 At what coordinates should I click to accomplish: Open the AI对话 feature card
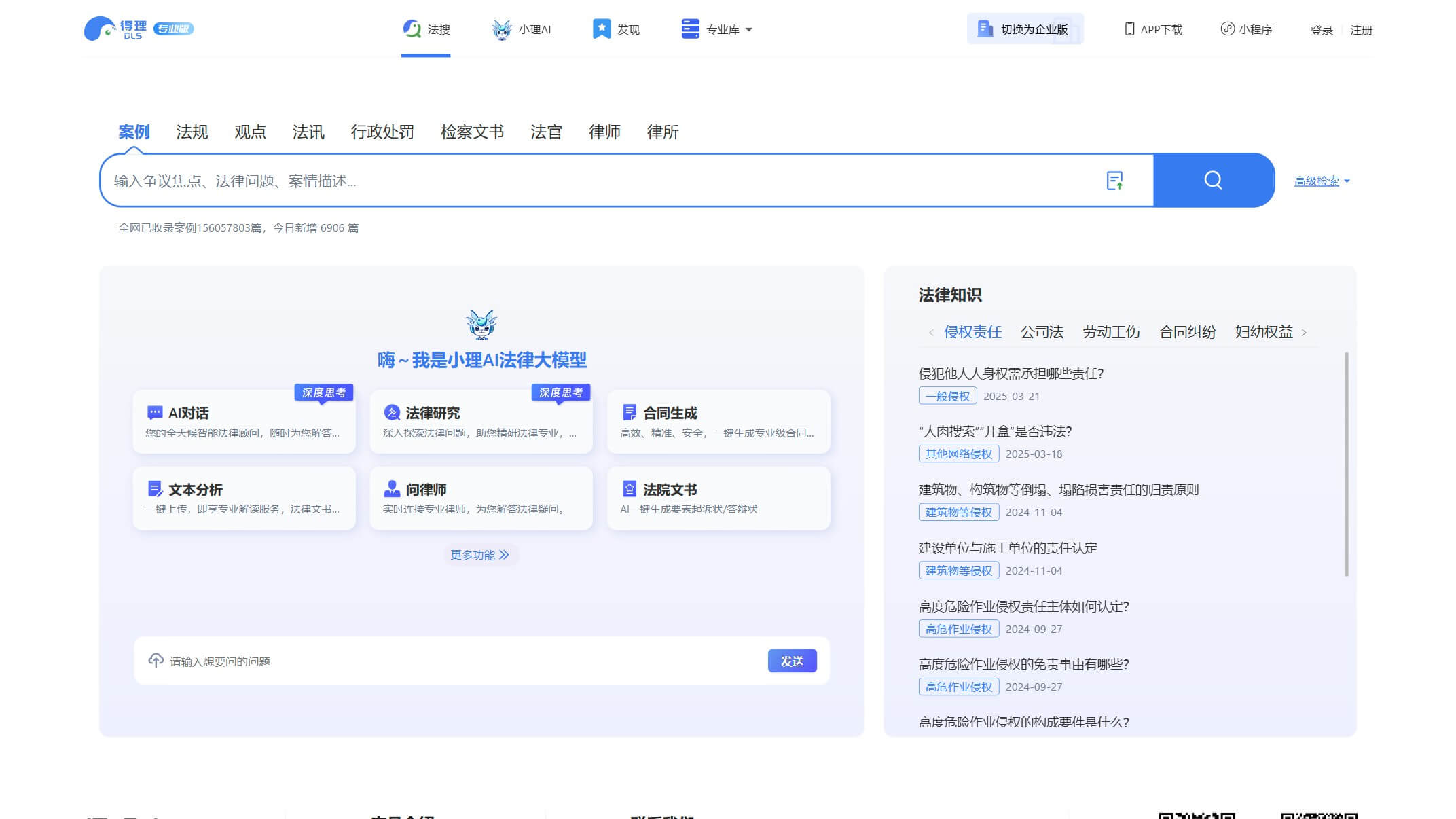244,421
